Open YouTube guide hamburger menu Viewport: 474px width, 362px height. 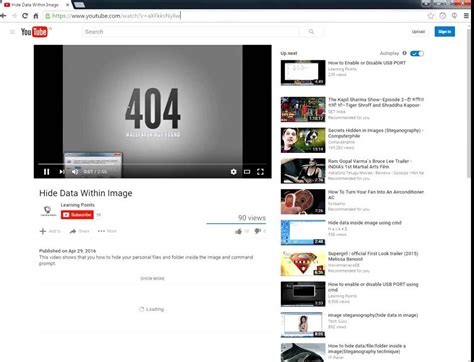[12, 32]
